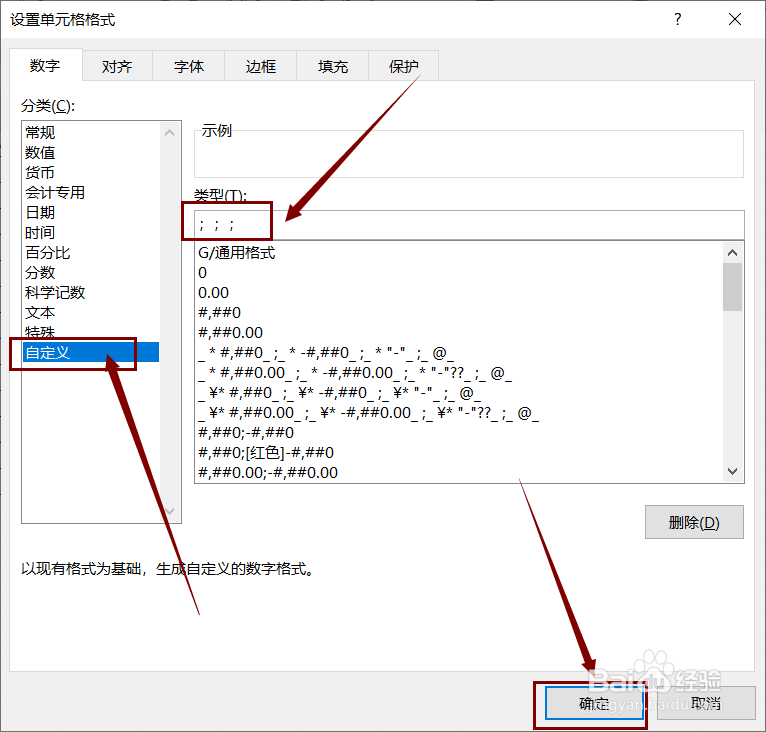Open the 字体 tab

(x=189, y=66)
